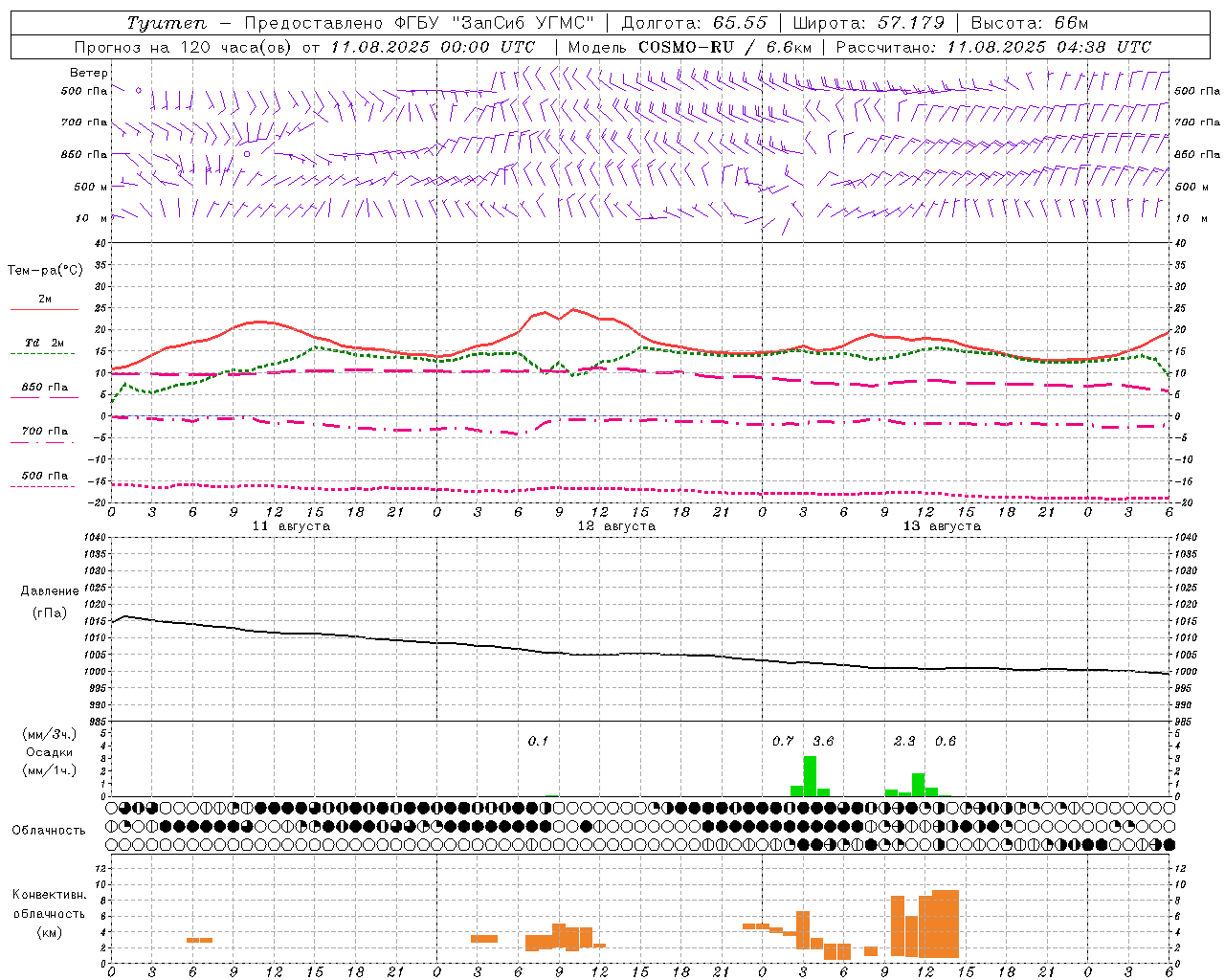Select the text Предоставлено ФГБУ "ЗапСиб УГМС"
This screenshot has height=980, width=1225.
(419, 23)
